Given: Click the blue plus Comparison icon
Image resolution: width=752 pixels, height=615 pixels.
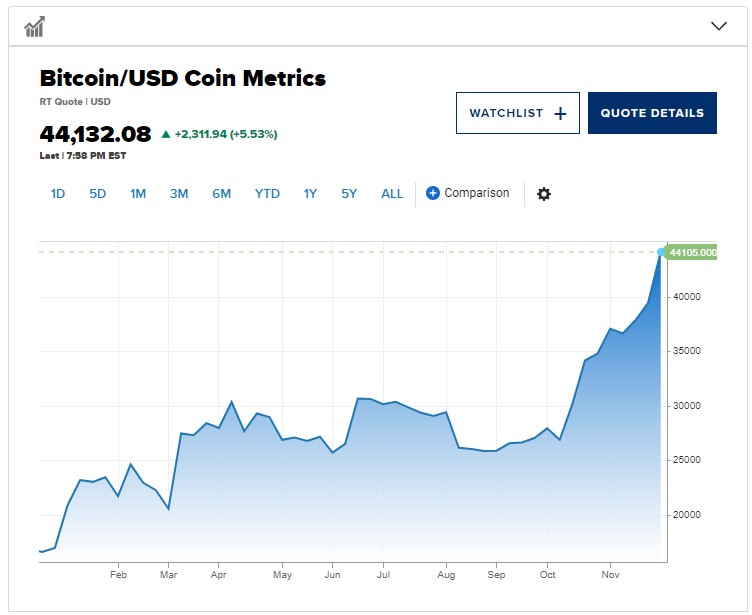Looking at the screenshot, I should 432,193.
